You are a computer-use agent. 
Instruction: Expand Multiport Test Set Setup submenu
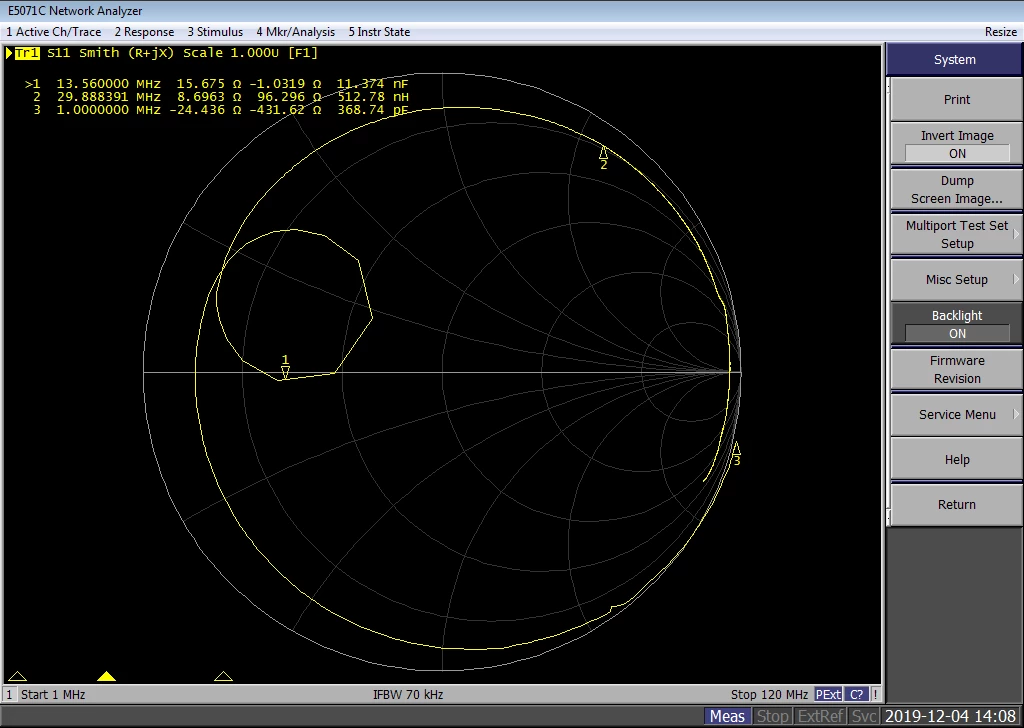[957, 234]
